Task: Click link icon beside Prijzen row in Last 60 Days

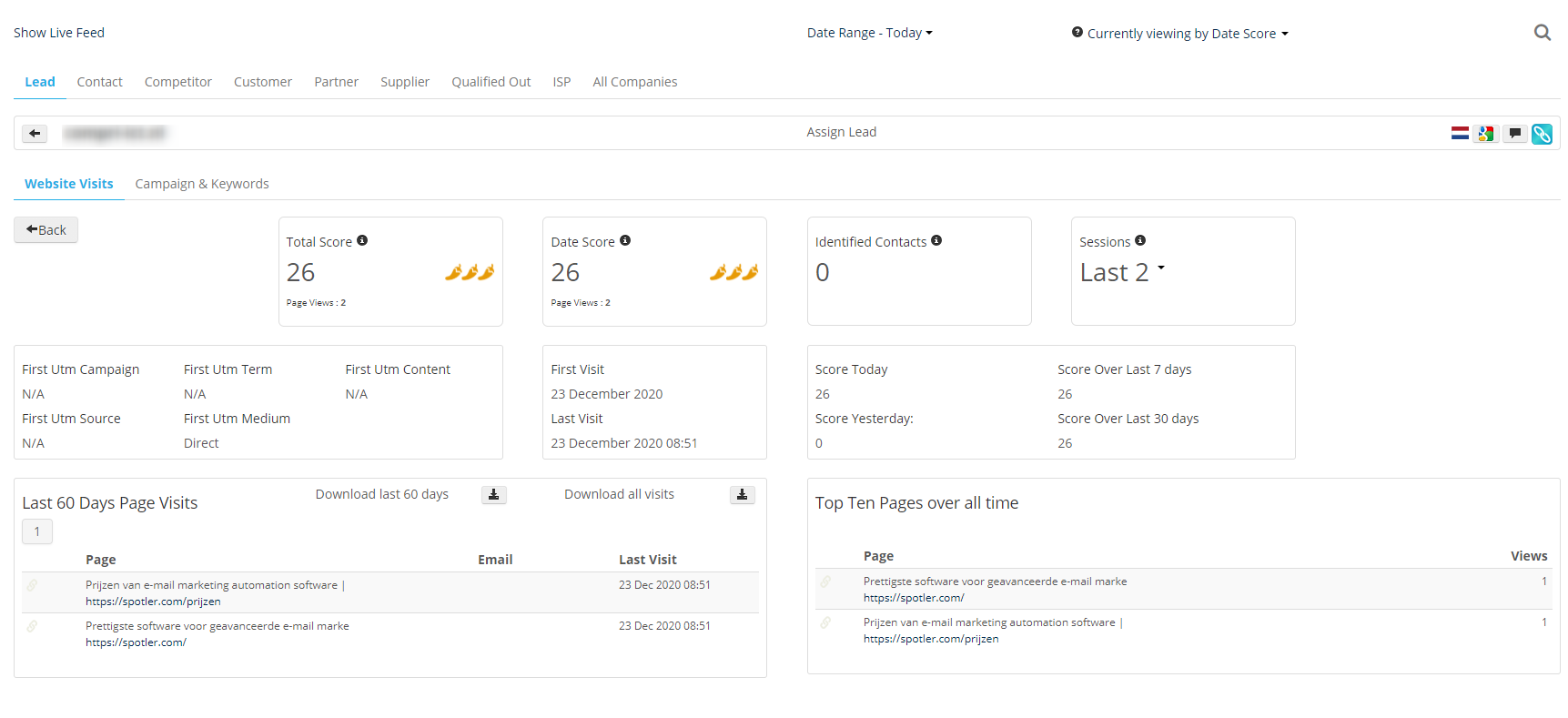Action: coord(32,585)
